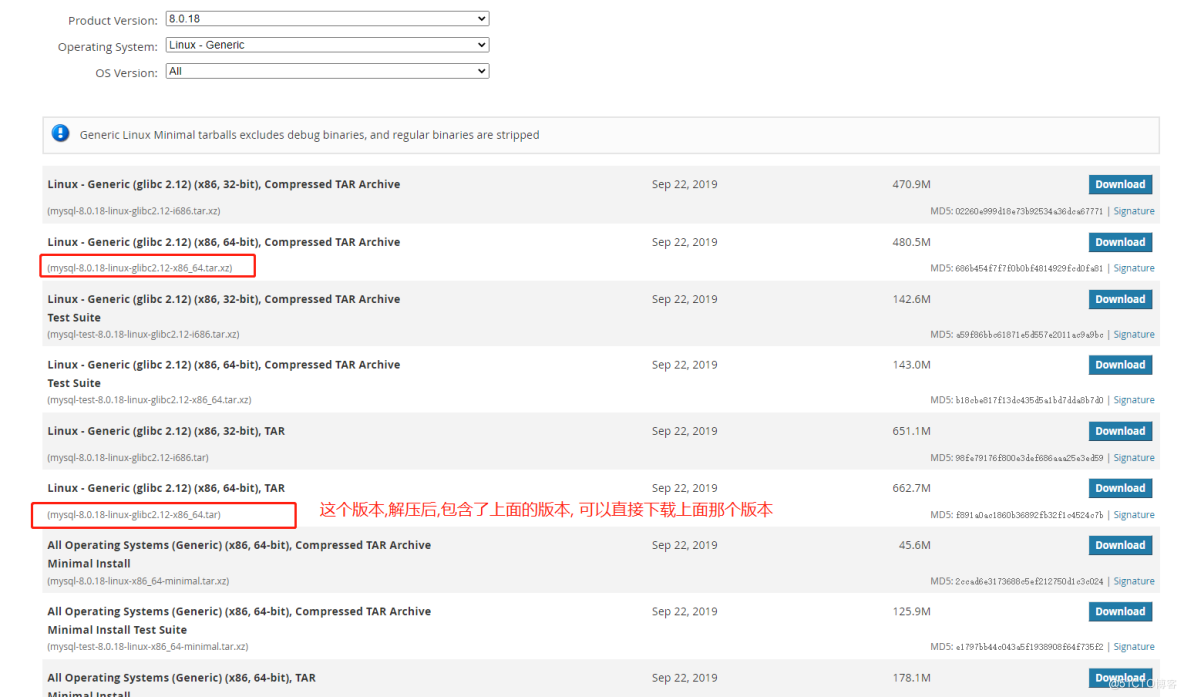Download the Minimal Install archive (45.6M)
This screenshot has width=1184, height=697.
pyautogui.click(x=1120, y=545)
